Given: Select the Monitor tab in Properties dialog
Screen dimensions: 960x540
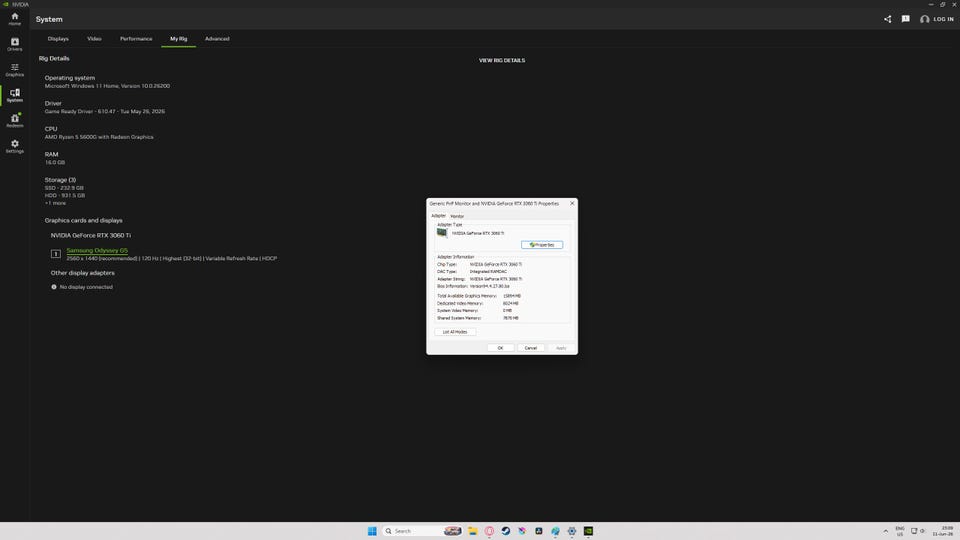Looking at the screenshot, I should pos(457,216).
